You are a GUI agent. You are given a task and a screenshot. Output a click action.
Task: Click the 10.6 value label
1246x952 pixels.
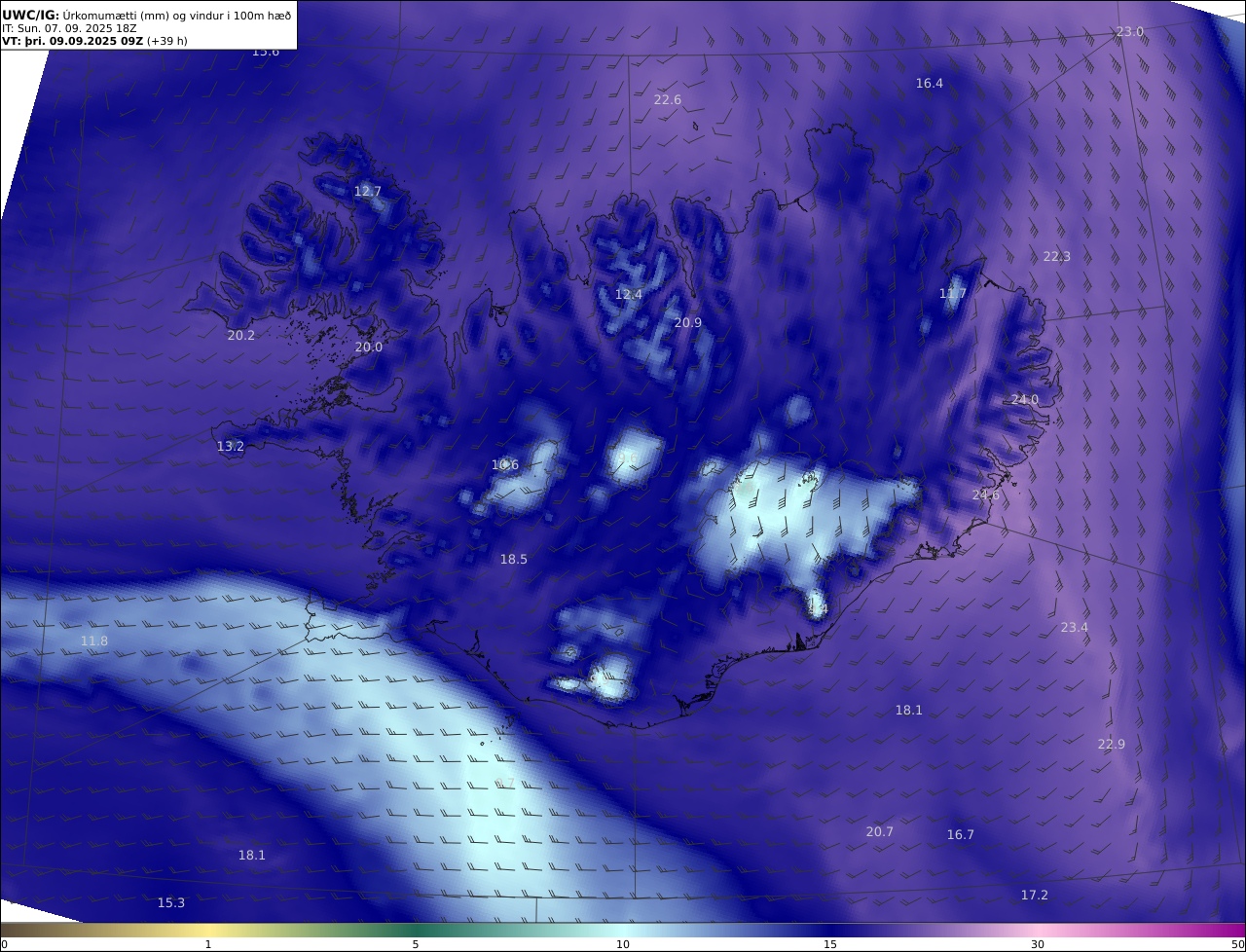[504, 465]
